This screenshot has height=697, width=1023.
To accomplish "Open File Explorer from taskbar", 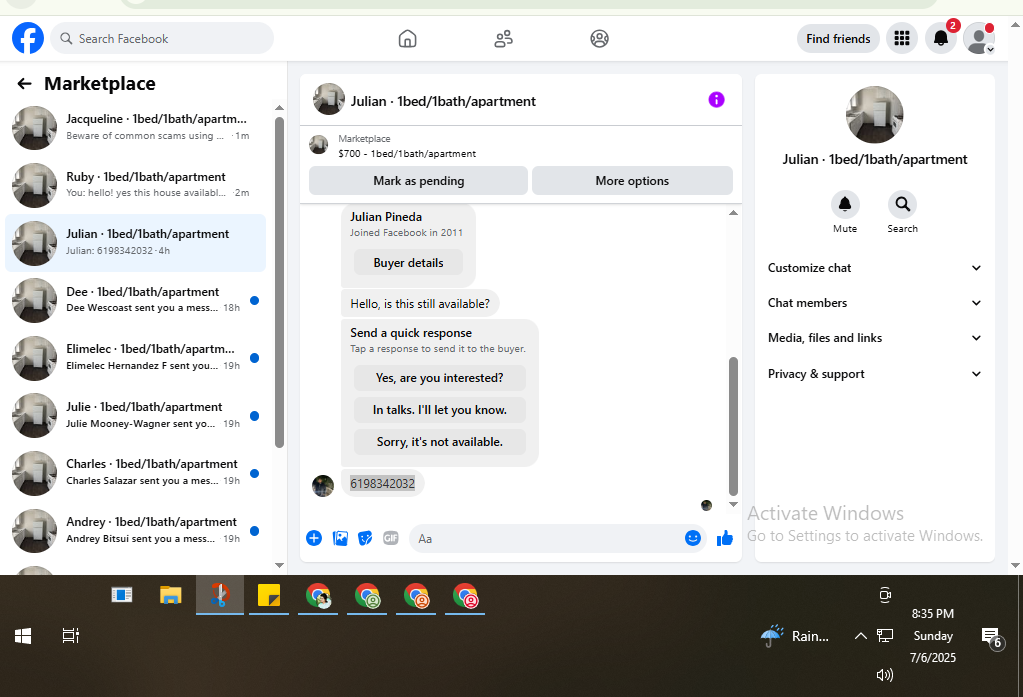I will coord(170,595).
